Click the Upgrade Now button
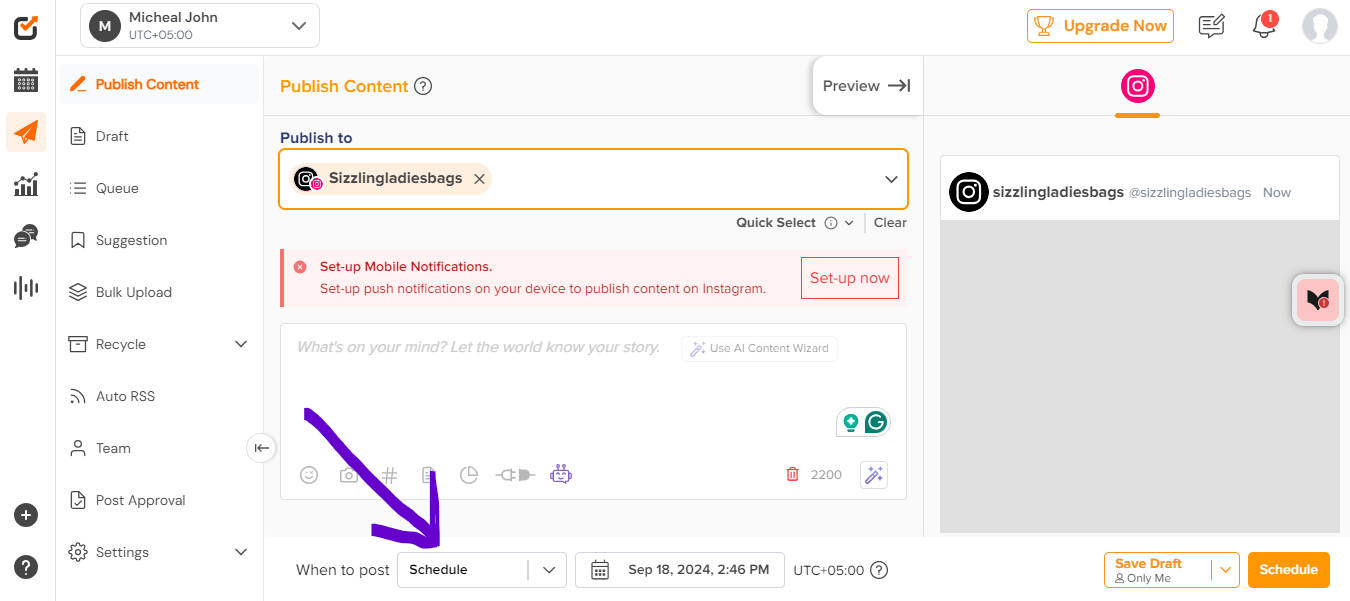This screenshot has height=601, width=1350. [1100, 26]
